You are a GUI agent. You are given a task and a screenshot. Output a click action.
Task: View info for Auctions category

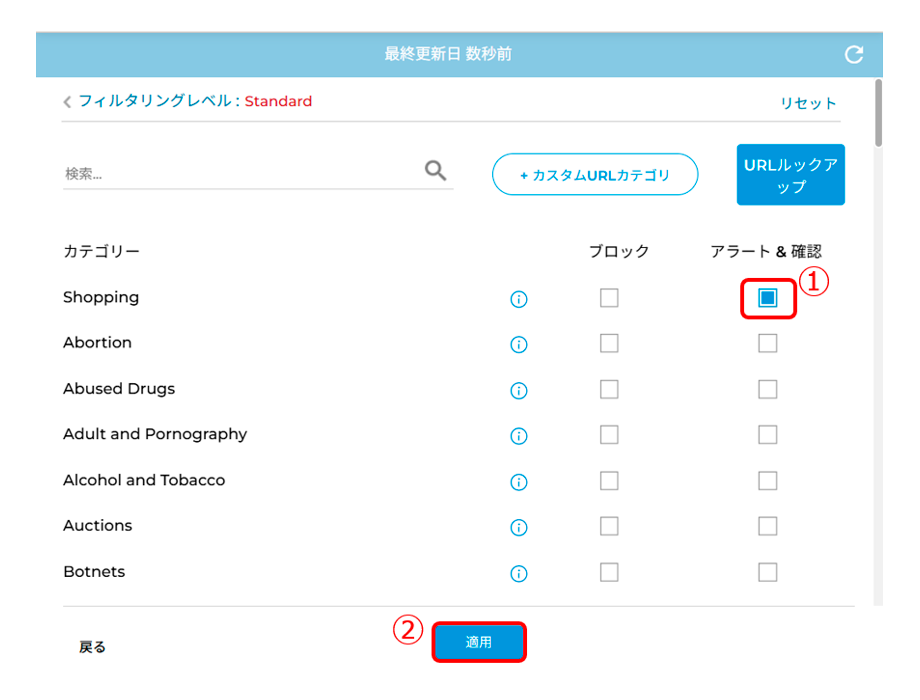tap(519, 527)
